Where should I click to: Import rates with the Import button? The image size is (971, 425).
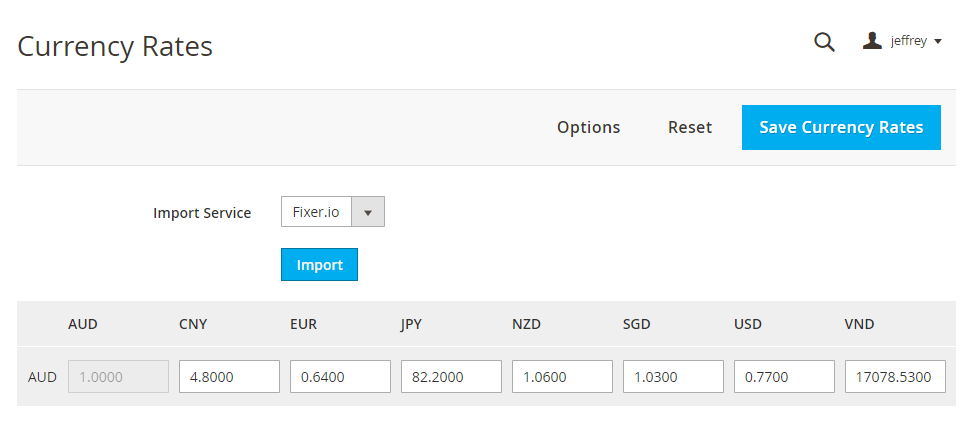click(319, 265)
